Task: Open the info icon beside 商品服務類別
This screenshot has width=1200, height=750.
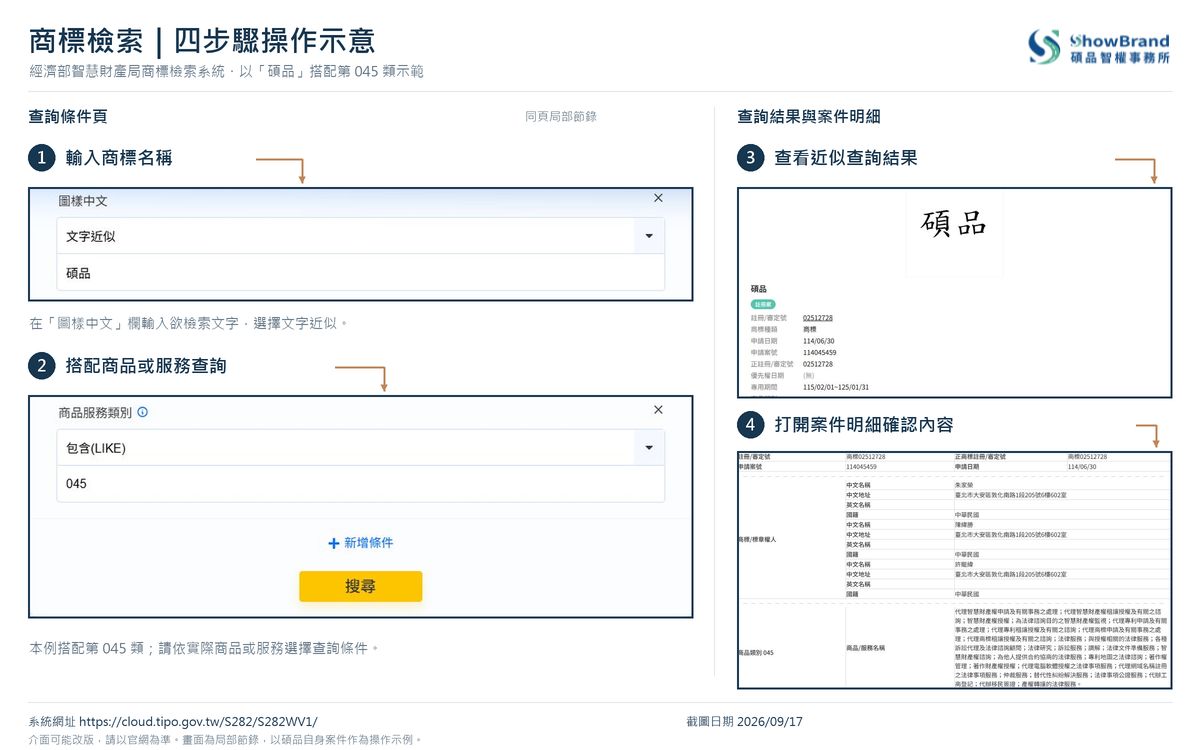Action: tap(142, 412)
